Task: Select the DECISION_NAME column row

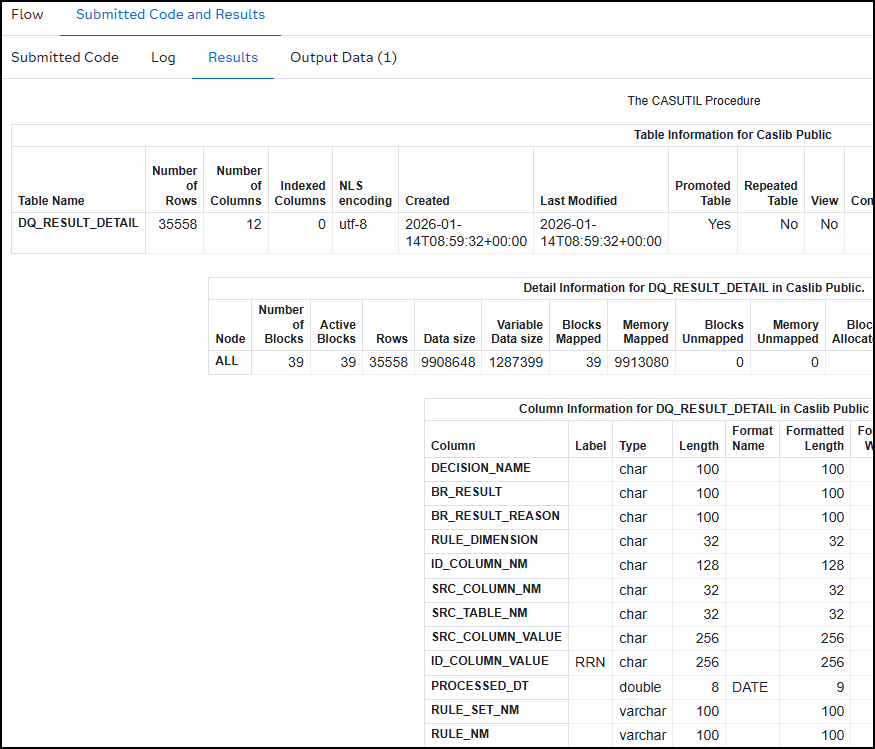Action: click(x=650, y=469)
